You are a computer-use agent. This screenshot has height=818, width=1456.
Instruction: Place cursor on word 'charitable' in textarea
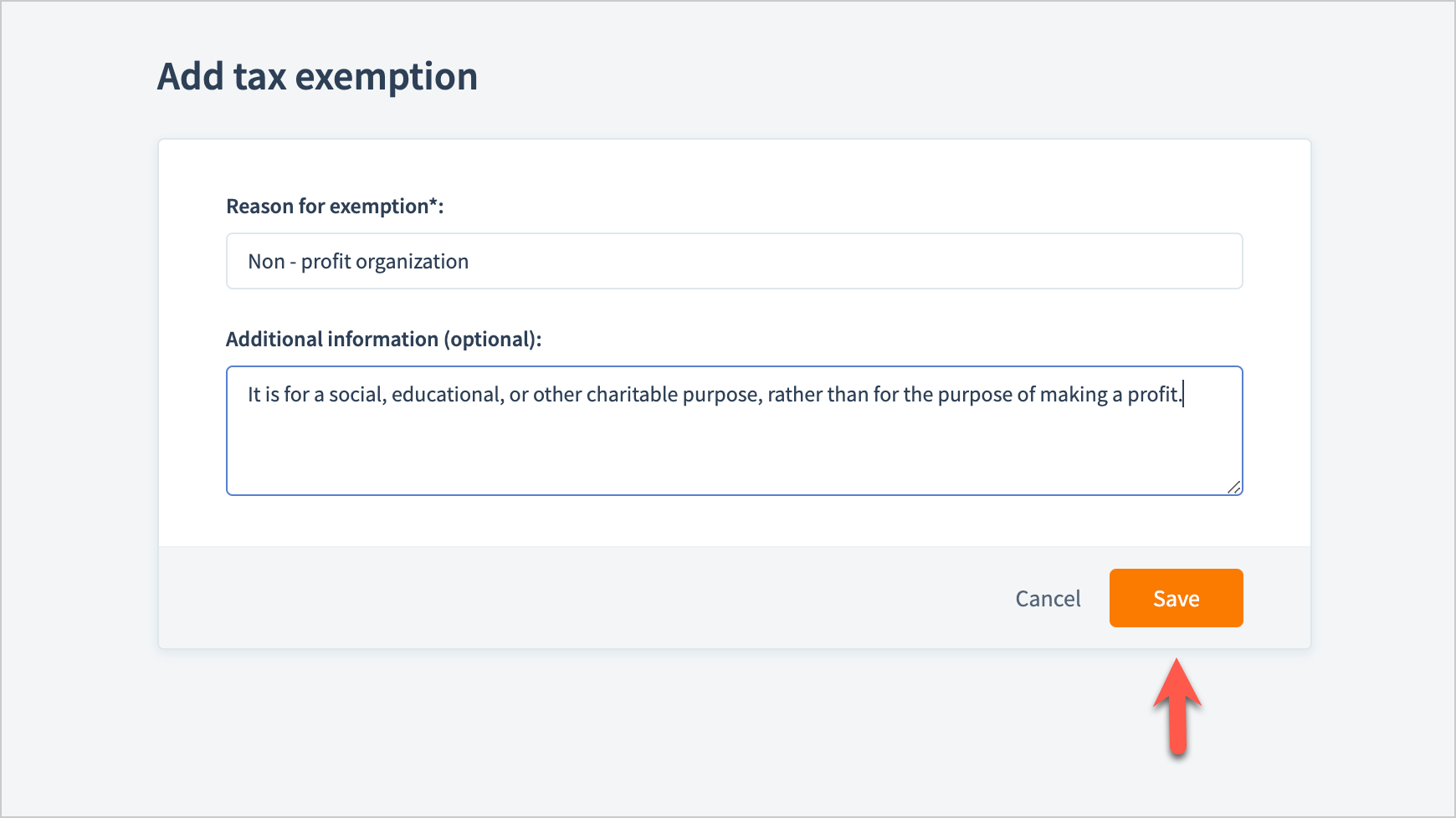pos(632,395)
